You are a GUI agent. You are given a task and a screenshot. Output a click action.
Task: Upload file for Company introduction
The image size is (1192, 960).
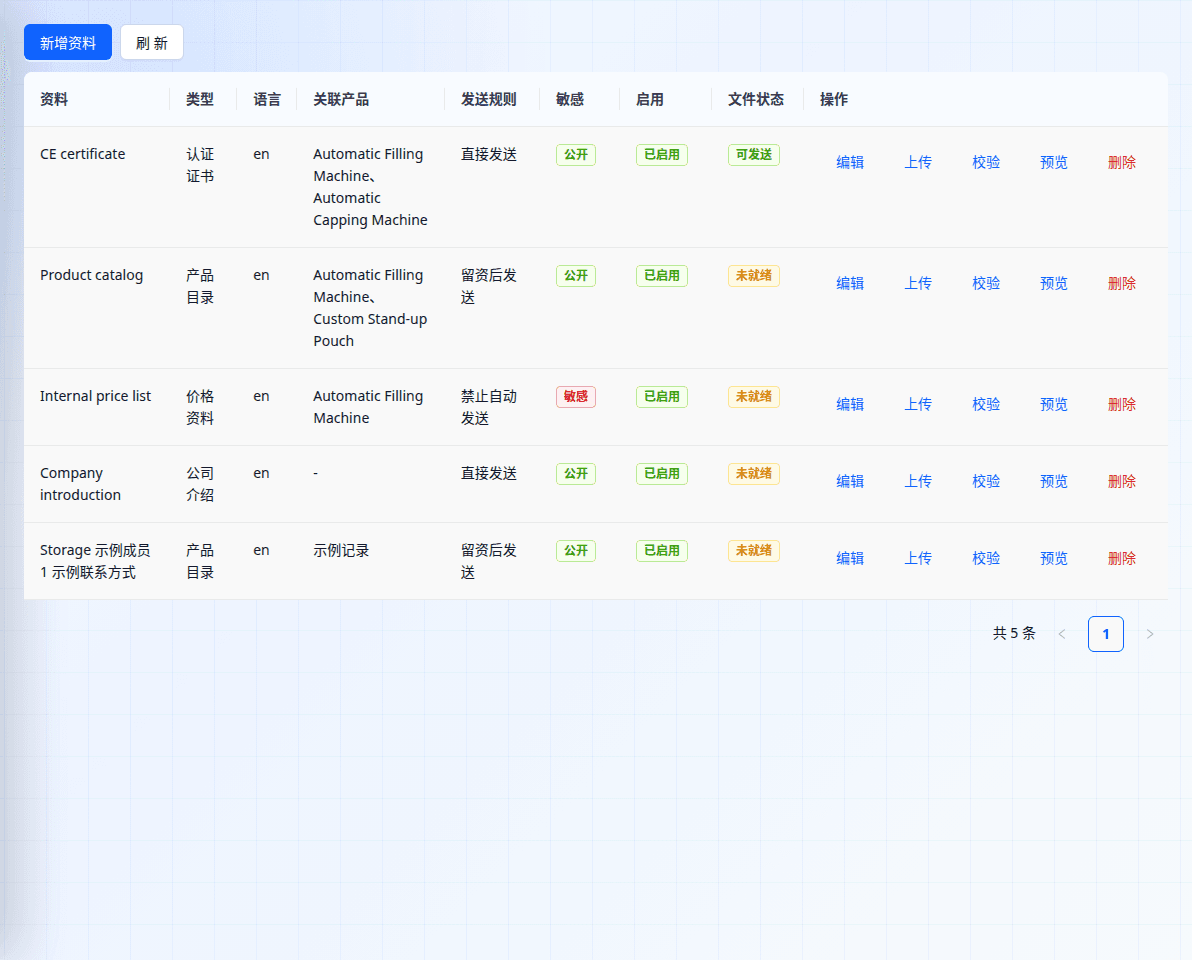[918, 481]
